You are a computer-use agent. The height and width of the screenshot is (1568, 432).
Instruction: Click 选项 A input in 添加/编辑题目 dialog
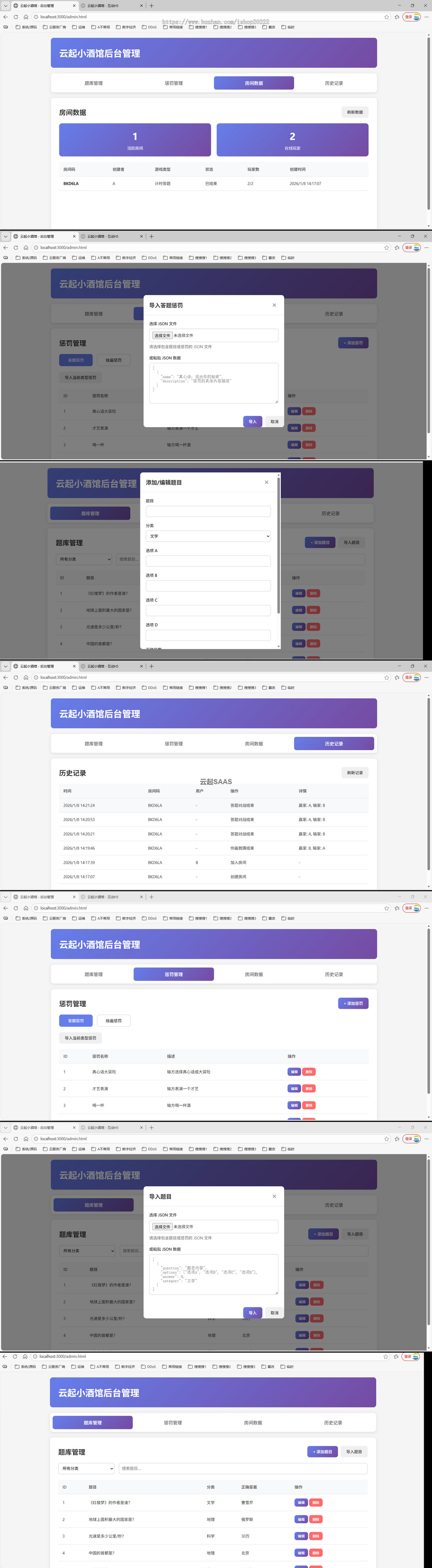[x=208, y=561]
